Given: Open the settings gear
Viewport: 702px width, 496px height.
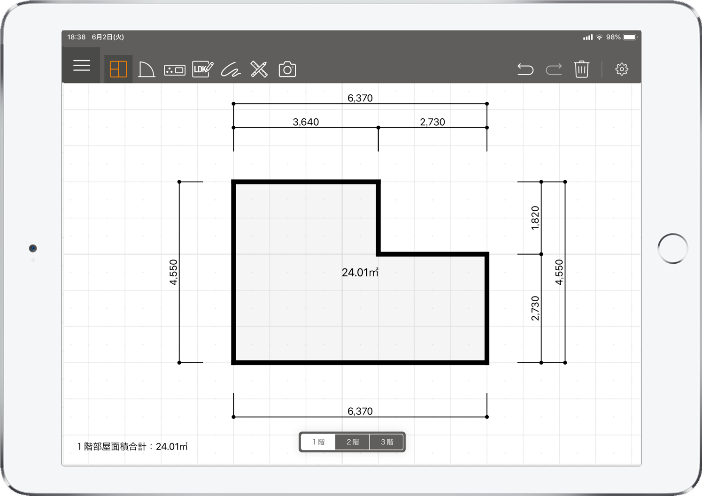Looking at the screenshot, I should click(x=622, y=69).
